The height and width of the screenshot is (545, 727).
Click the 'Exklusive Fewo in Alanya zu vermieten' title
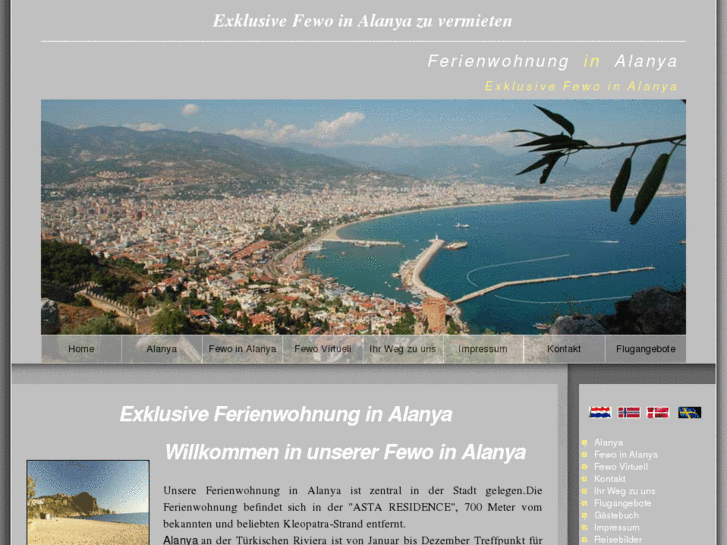(363, 21)
